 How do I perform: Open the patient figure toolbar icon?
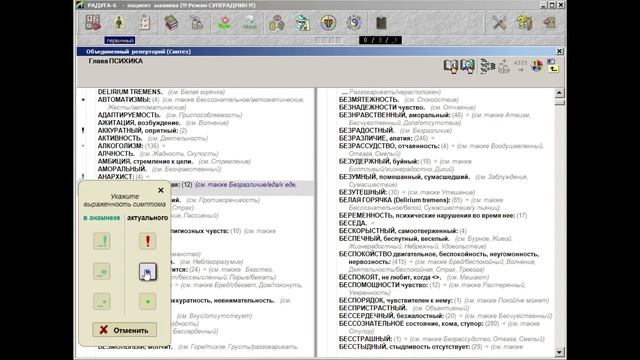point(119,23)
